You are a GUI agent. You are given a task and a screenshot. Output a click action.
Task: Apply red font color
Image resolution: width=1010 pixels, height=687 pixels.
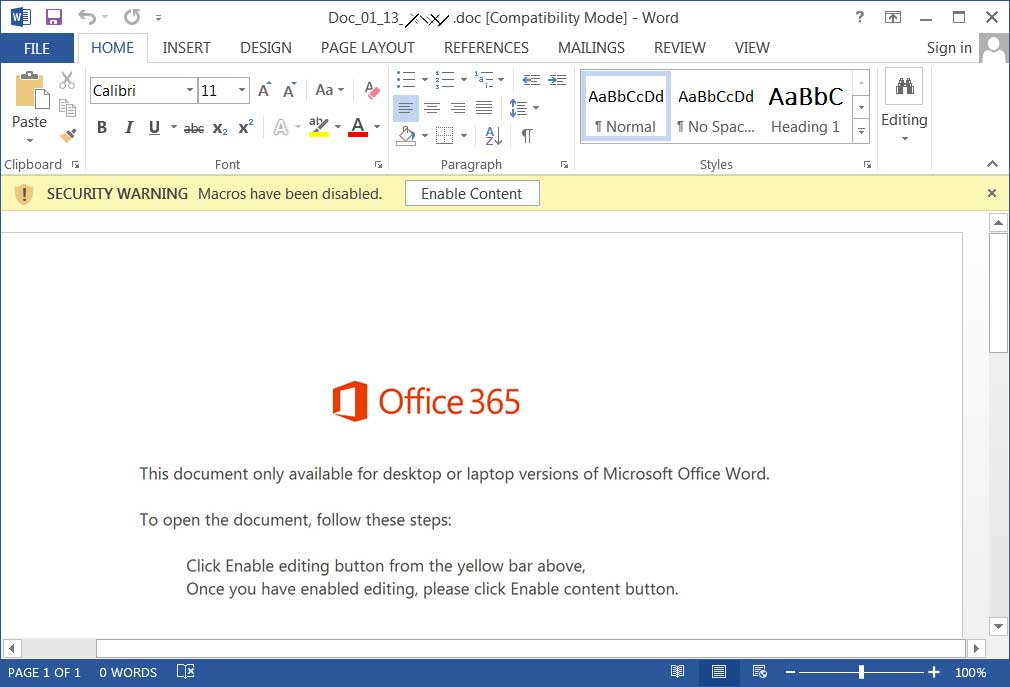(x=358, y=127)
